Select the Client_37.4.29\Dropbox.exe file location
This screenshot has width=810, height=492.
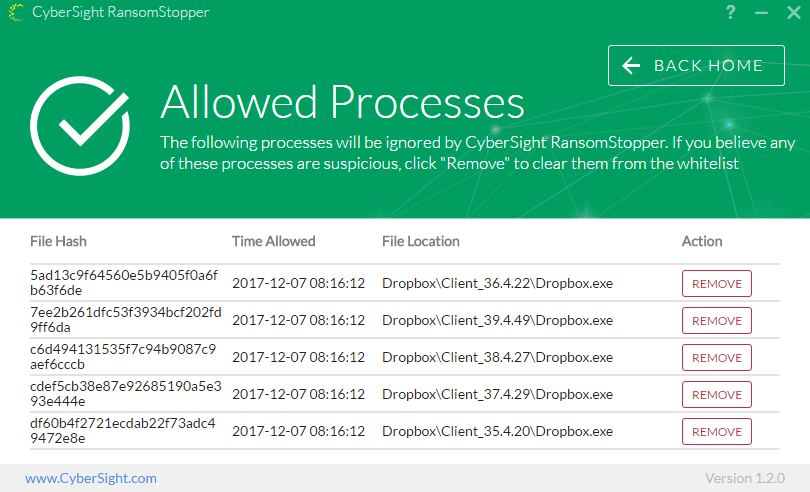click(x=497, y=394)
